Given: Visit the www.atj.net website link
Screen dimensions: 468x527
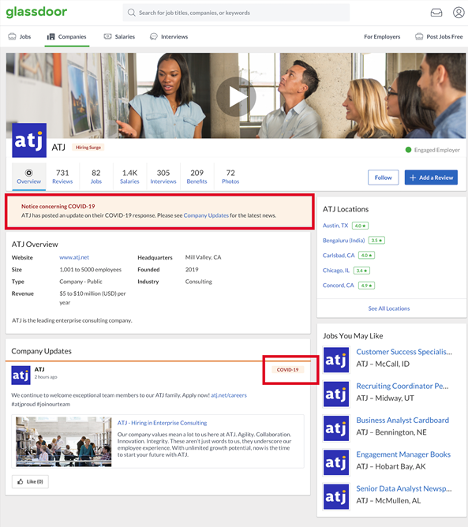Looking at the screenshot, I should [x=74, y=257].
